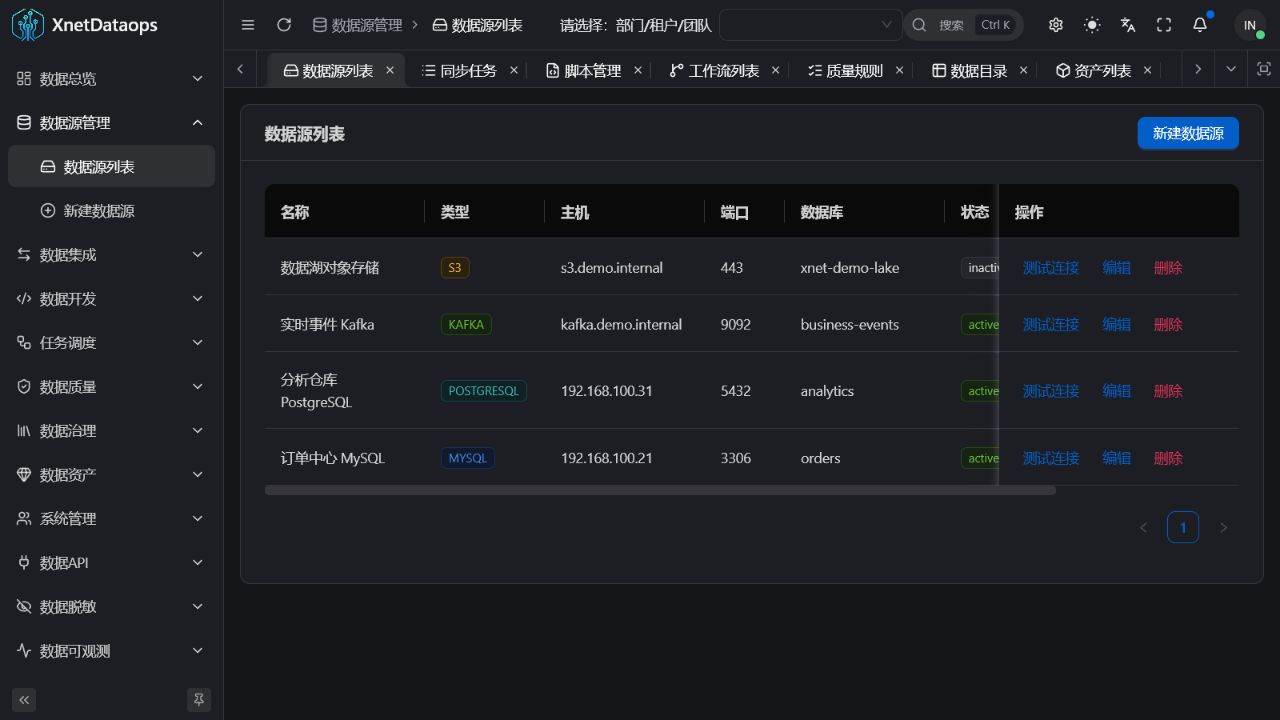Test connection for 订单中心 MySQL

coord(1050,458)
